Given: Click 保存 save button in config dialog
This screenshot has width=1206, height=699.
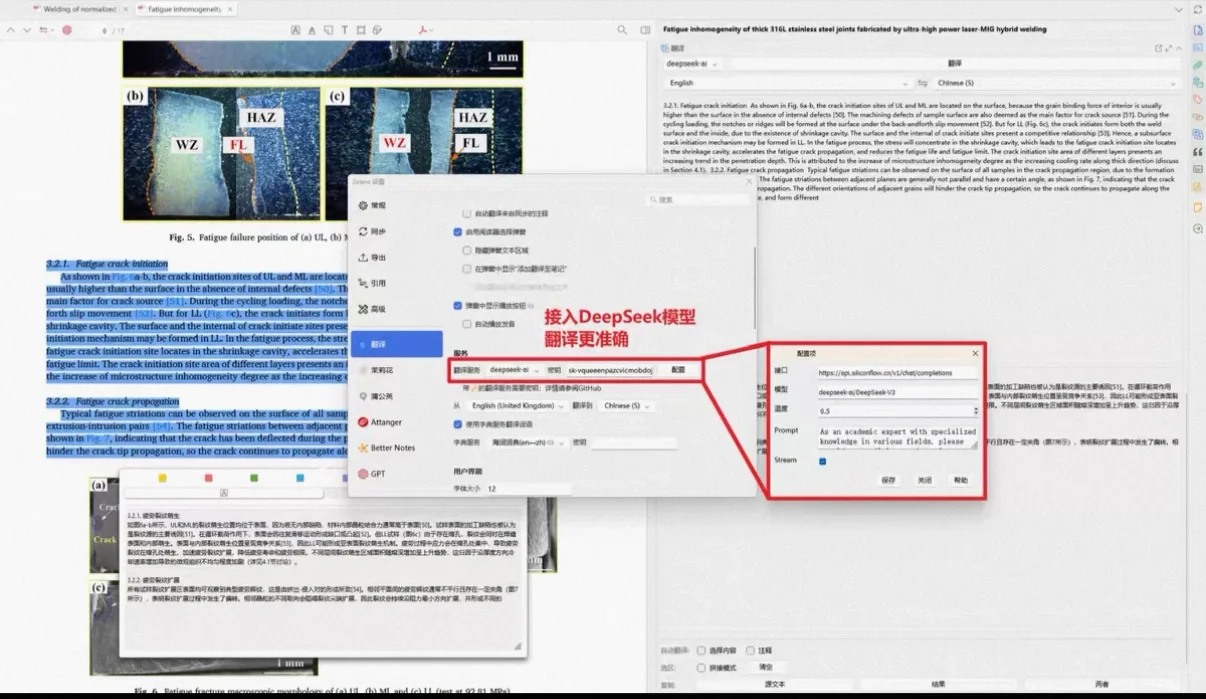Looking at the screenshot, I should pyautogui.click(x=888, y=480).
